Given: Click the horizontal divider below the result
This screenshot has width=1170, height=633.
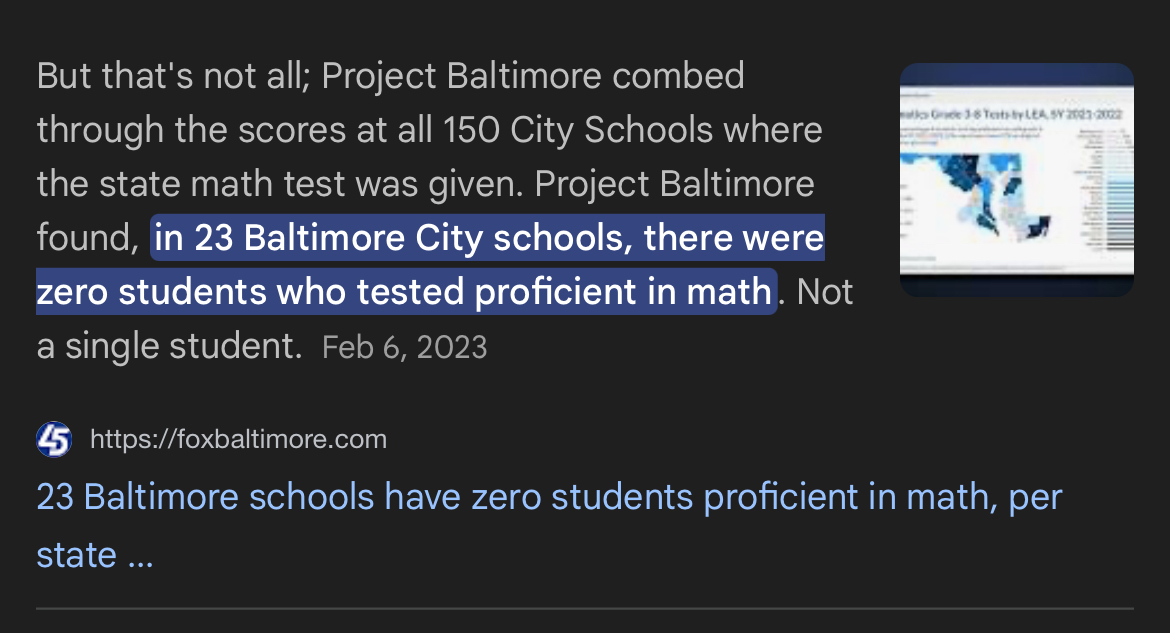Looking at the screenshot, I should click(585, 608).
